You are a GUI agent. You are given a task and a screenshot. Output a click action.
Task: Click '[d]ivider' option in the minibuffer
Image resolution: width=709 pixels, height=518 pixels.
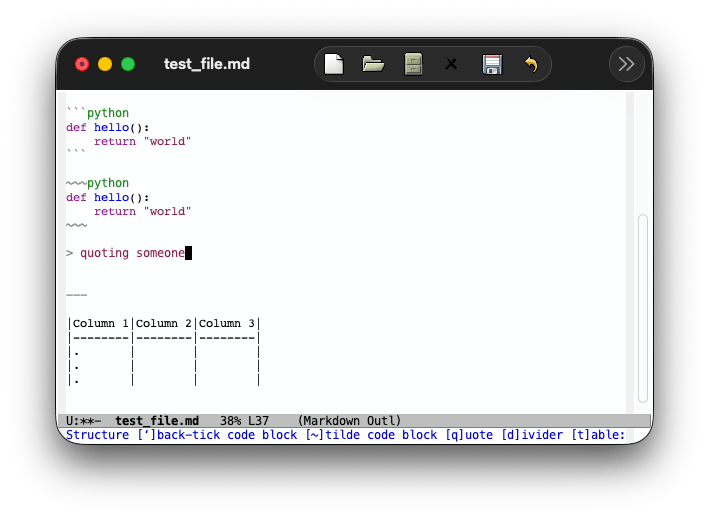532,435
